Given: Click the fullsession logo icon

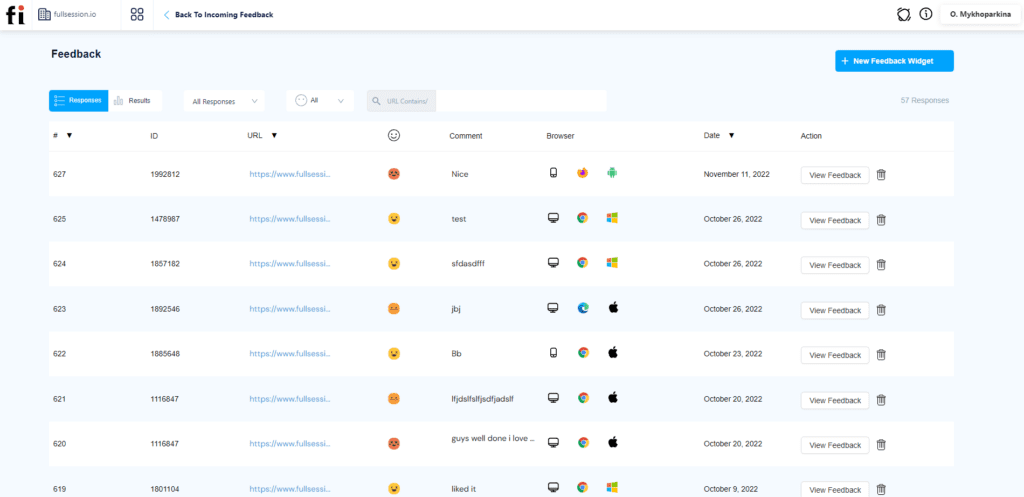Looking at the screenshot, I should [15, 15].
